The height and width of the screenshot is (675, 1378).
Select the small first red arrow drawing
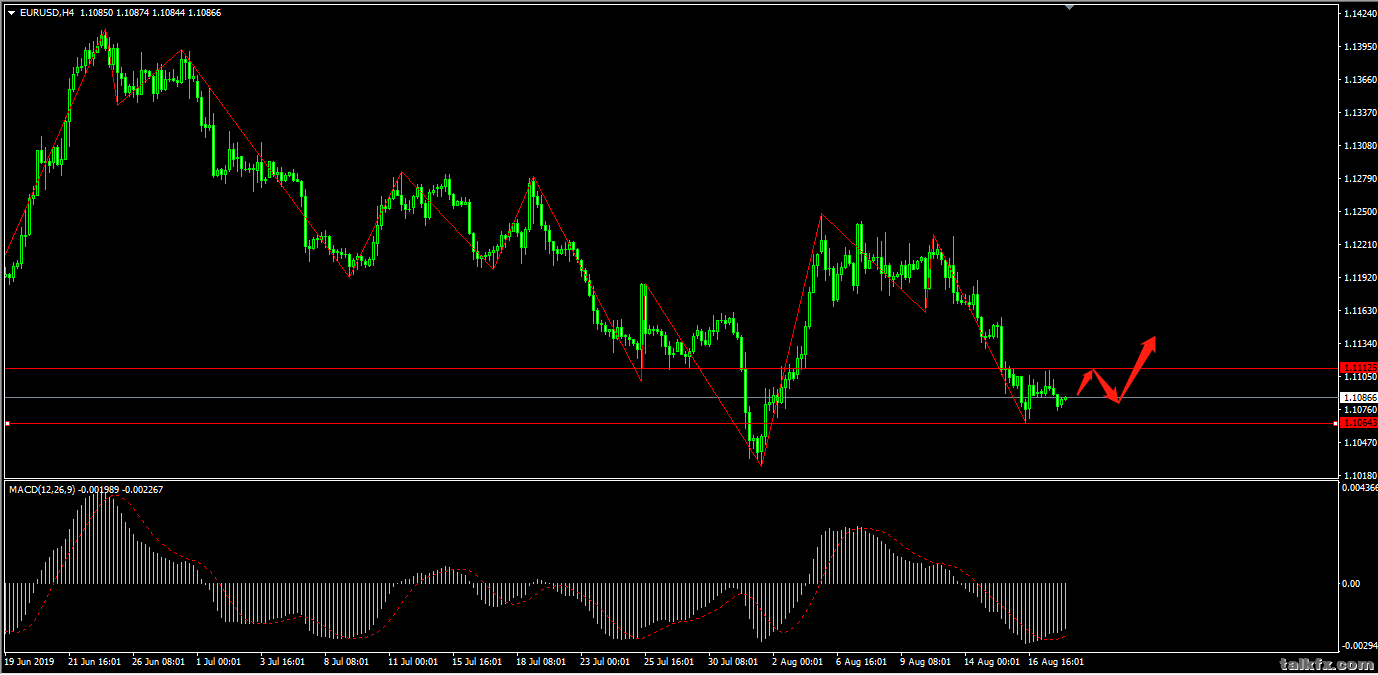[x=1086, y=382]
